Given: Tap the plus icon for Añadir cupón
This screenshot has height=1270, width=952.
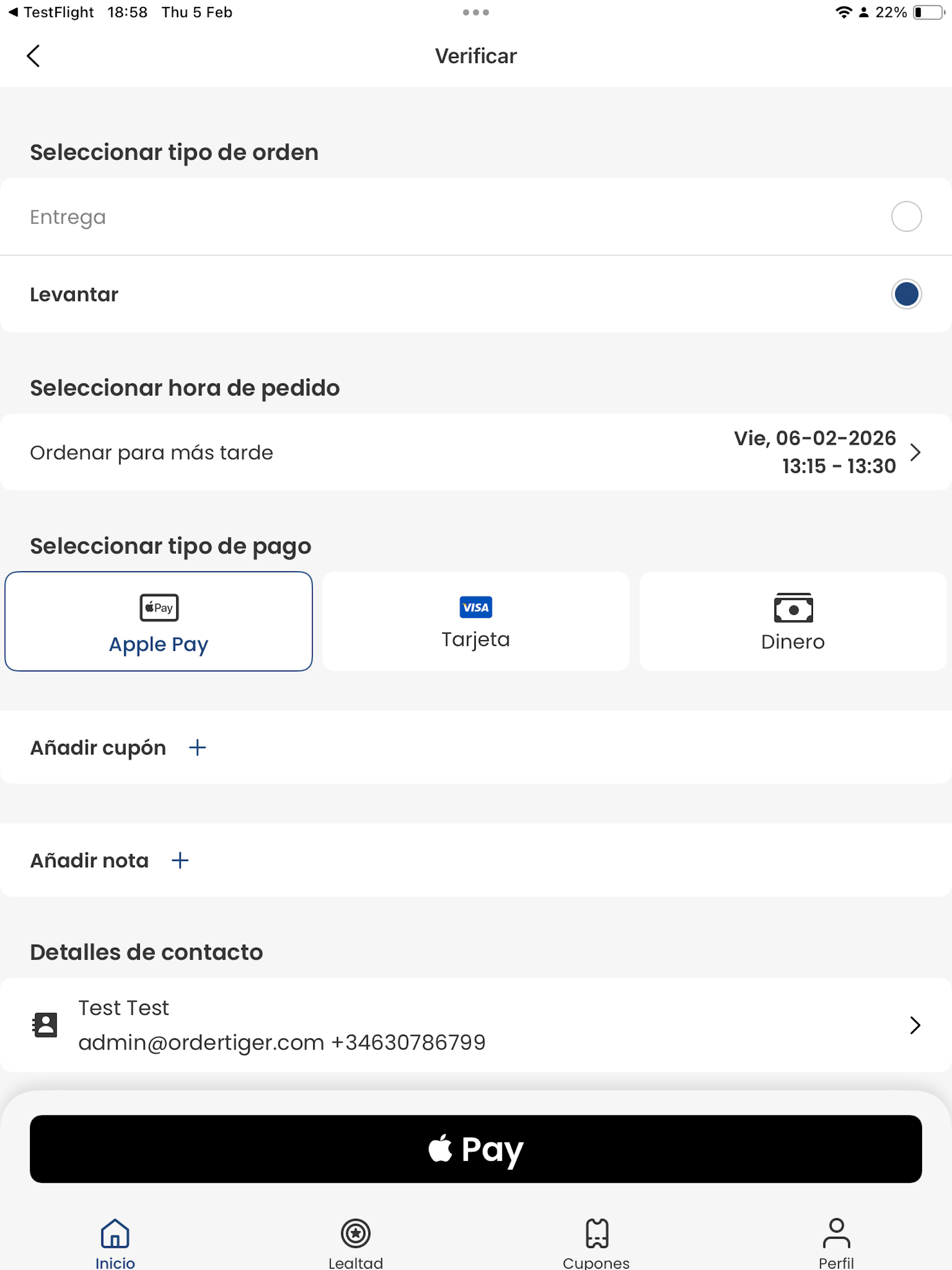Looking at the screenshot, I should point(197,748).
